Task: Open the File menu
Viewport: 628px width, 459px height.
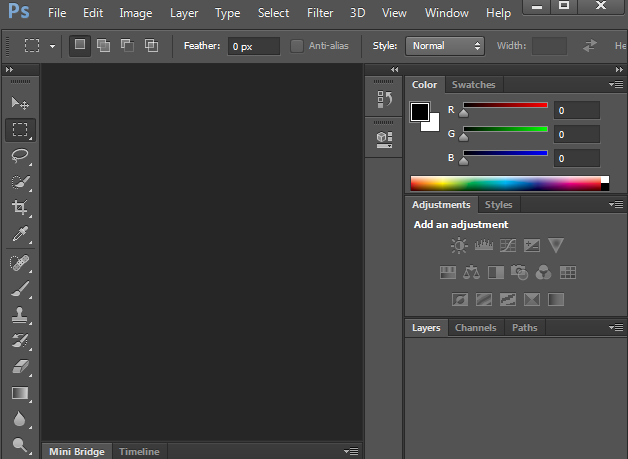Action: click(57, 13)
